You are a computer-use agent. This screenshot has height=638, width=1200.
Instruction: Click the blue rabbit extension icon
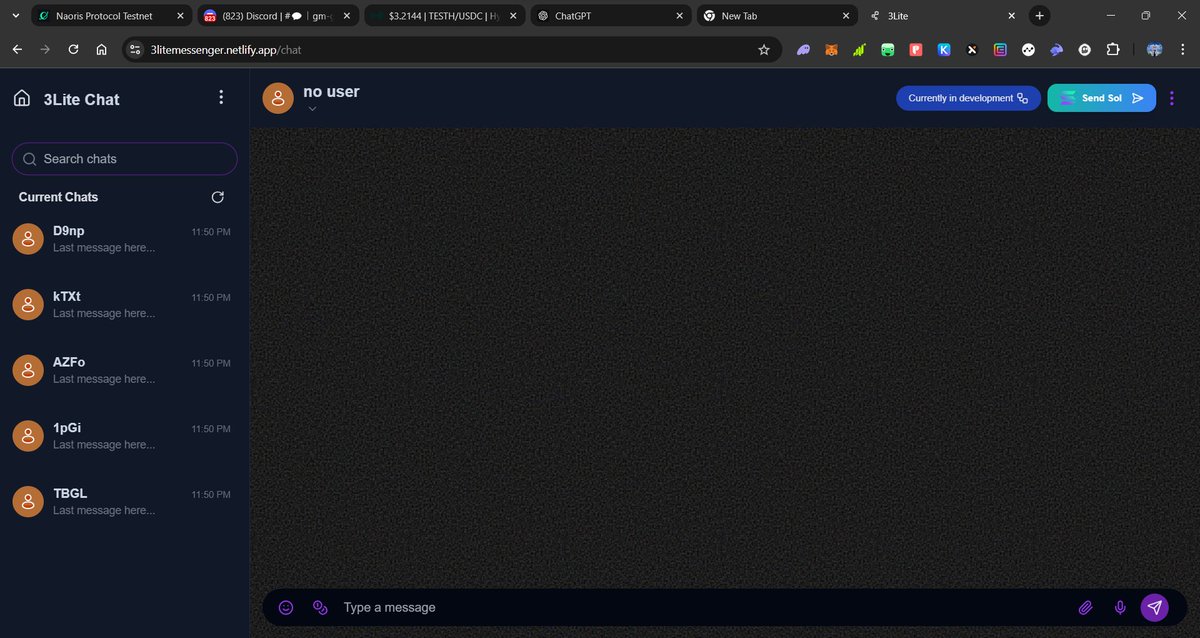(1057, 50)
